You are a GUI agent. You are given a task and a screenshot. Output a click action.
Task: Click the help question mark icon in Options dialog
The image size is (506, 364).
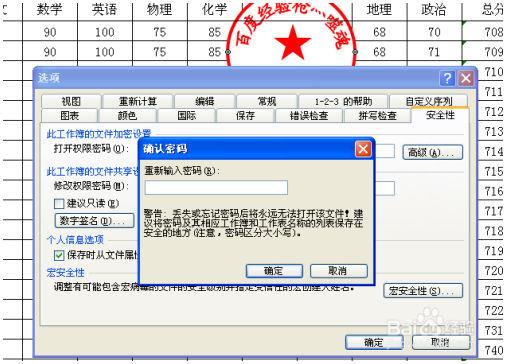(447, 79)
